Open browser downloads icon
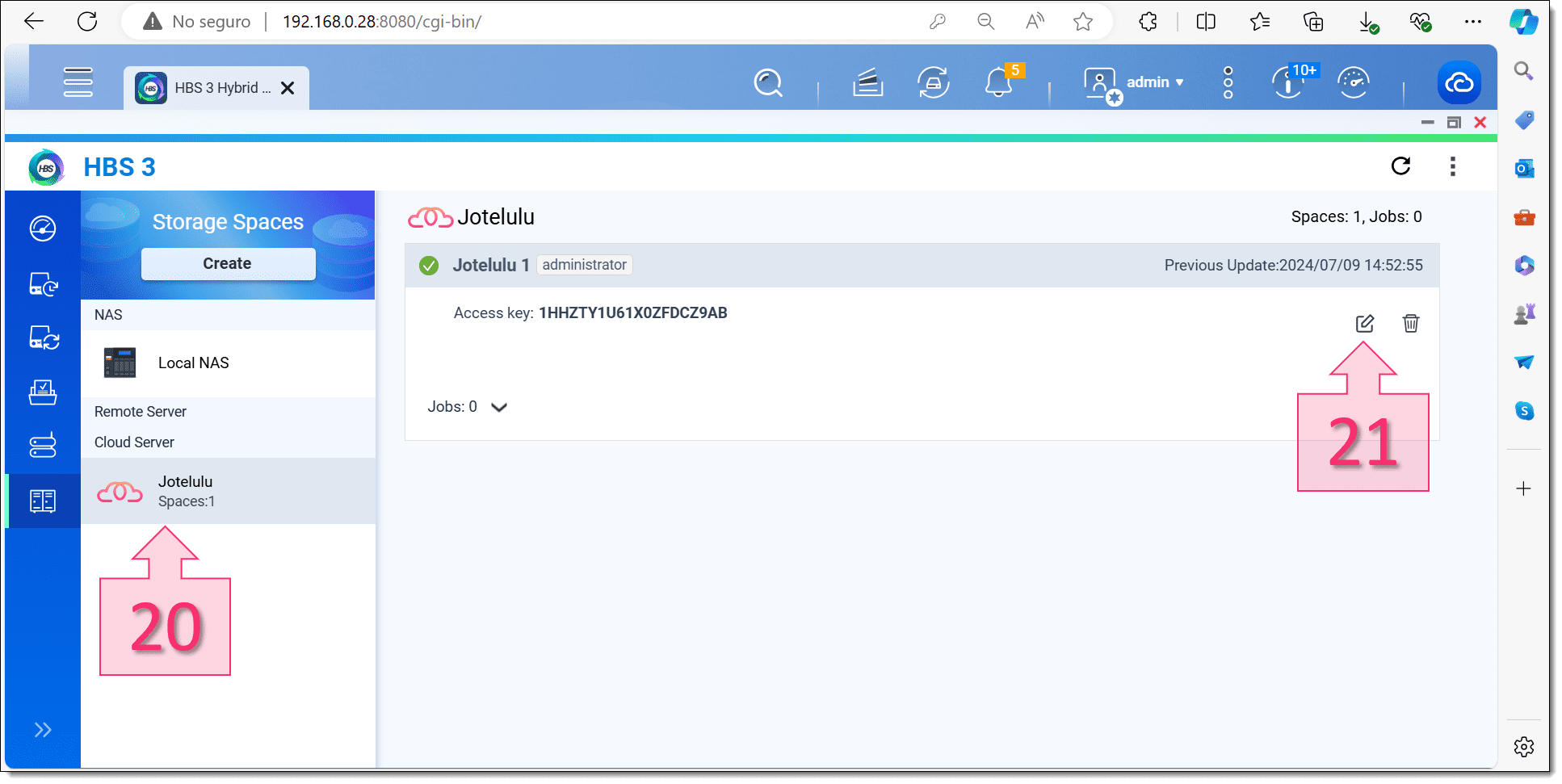This screenshot has height=784, width=1562. tap(1367, 22)
